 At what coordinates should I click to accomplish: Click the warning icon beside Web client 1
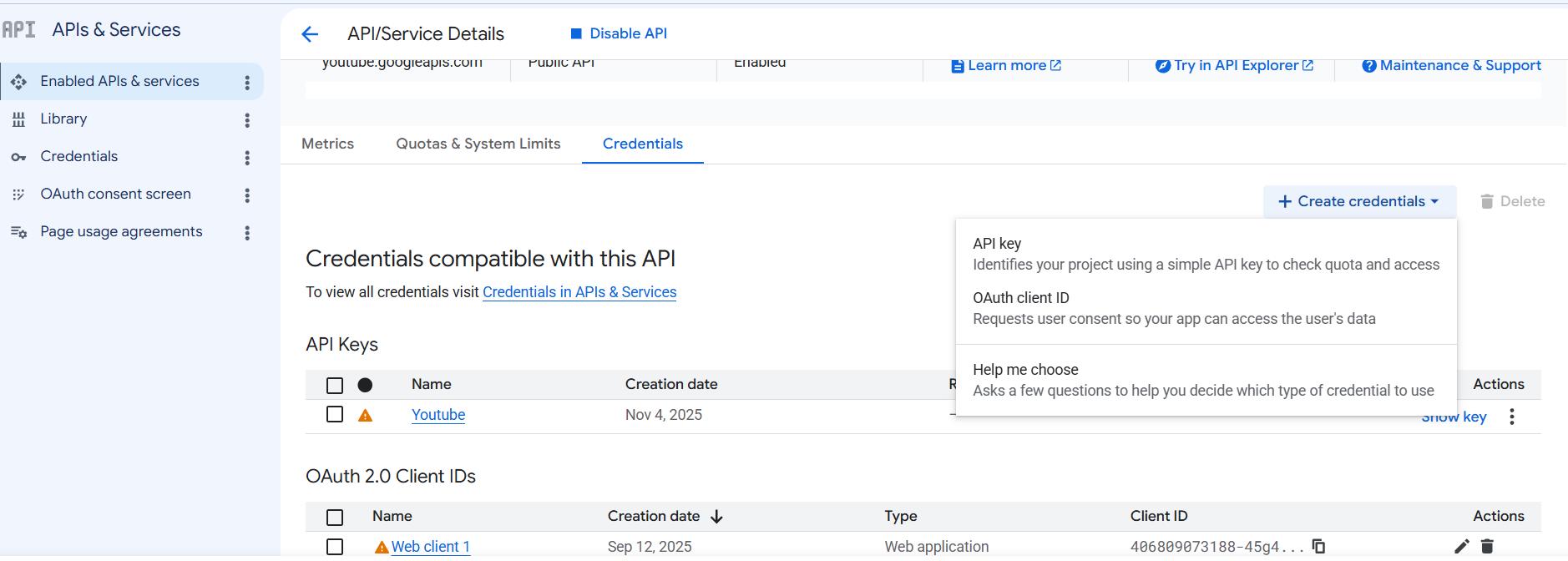click(382, 548)
